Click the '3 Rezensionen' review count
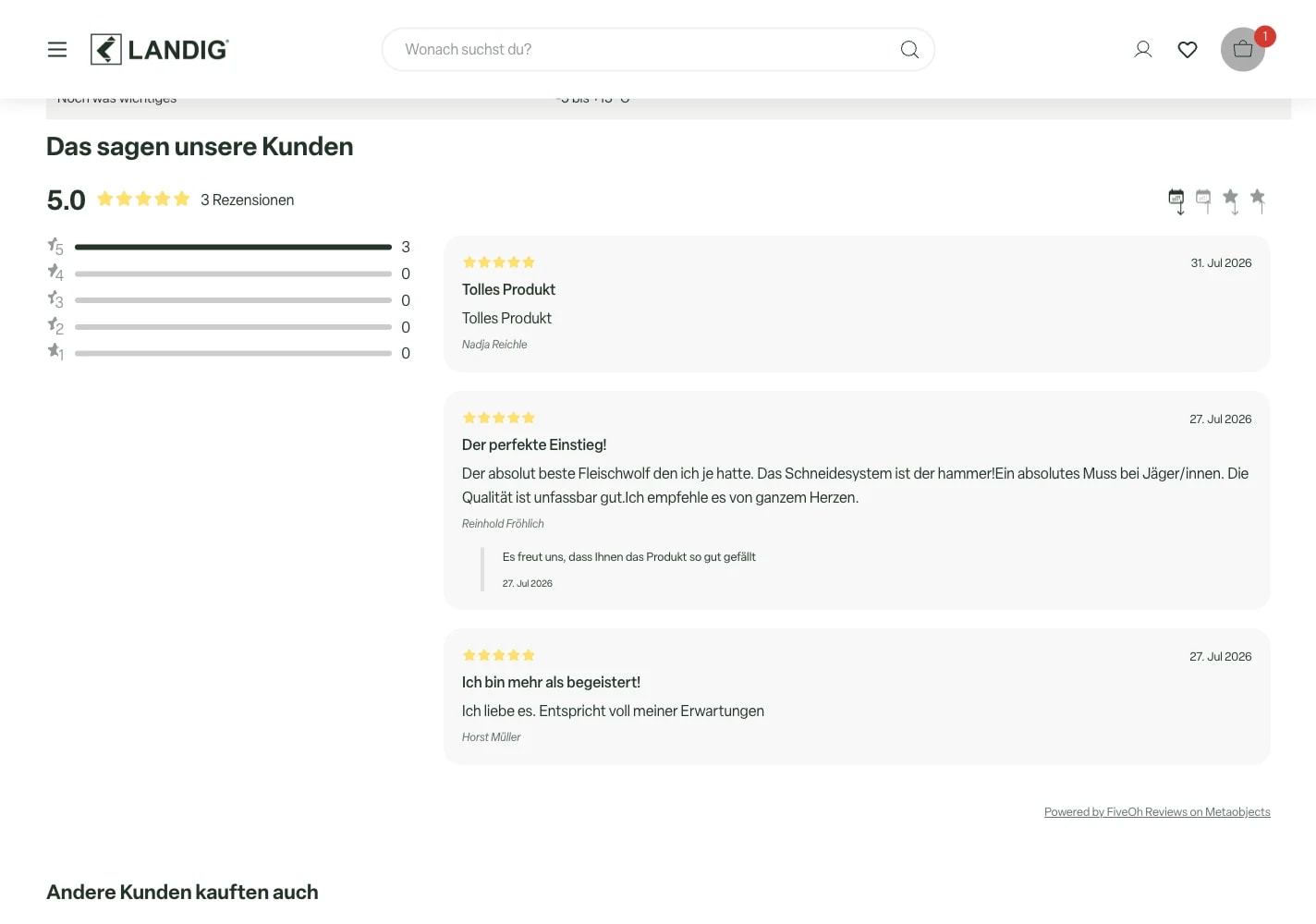Image resolution: width=1316 pixels, height=924 pixels. tap(248, 201)
